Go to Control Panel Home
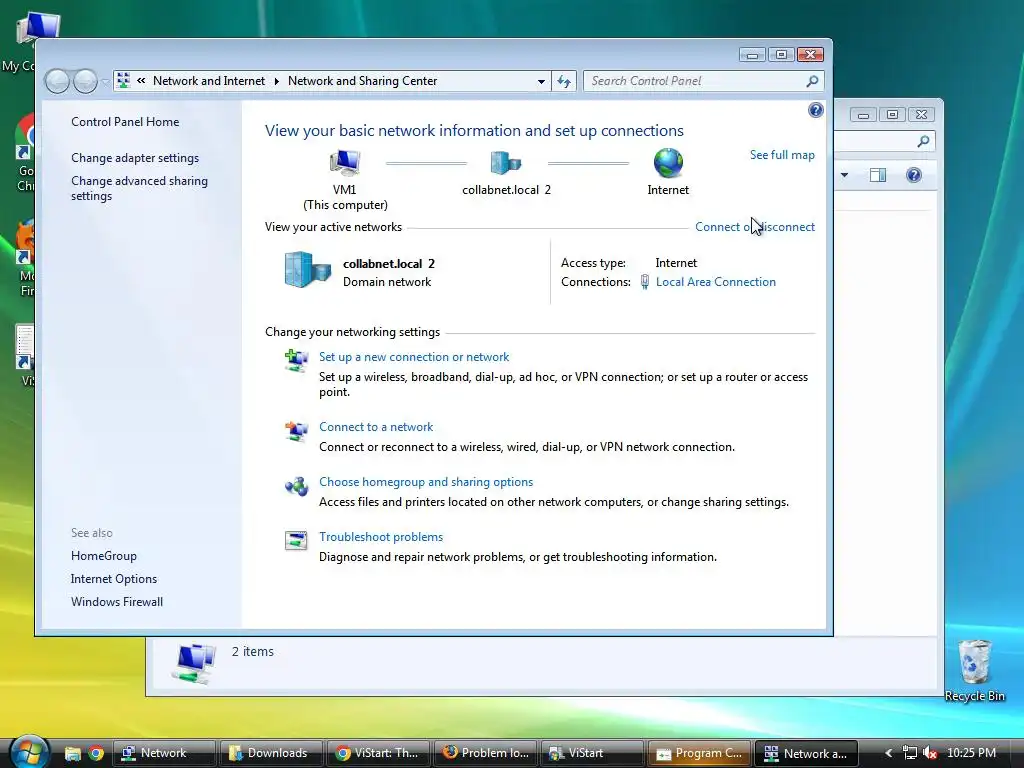The height and width of the screenshot is (768, 1024). pyautogui.click(x=125, y=121)
